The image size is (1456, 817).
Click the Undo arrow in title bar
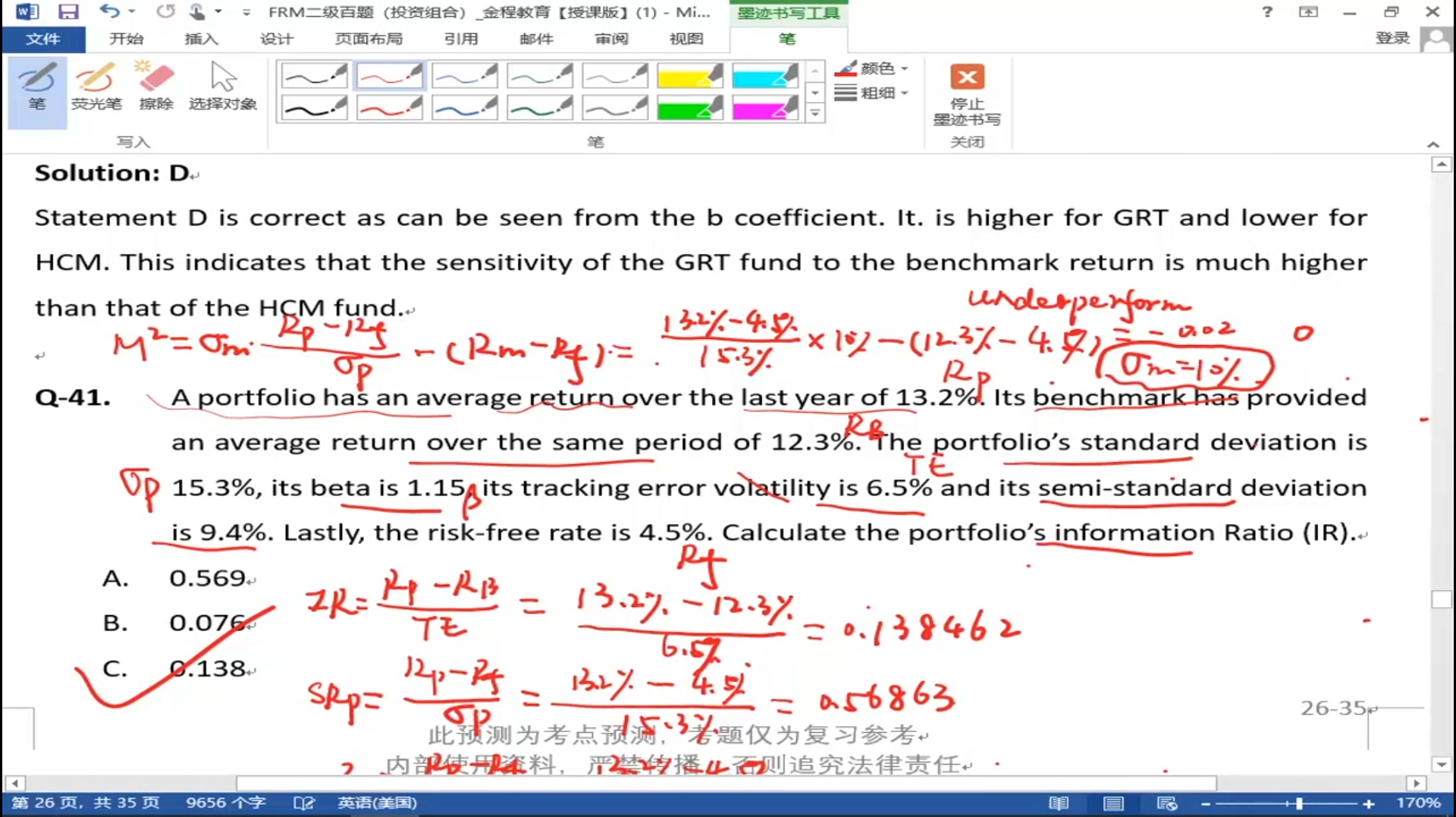click(x=109, y=11)
